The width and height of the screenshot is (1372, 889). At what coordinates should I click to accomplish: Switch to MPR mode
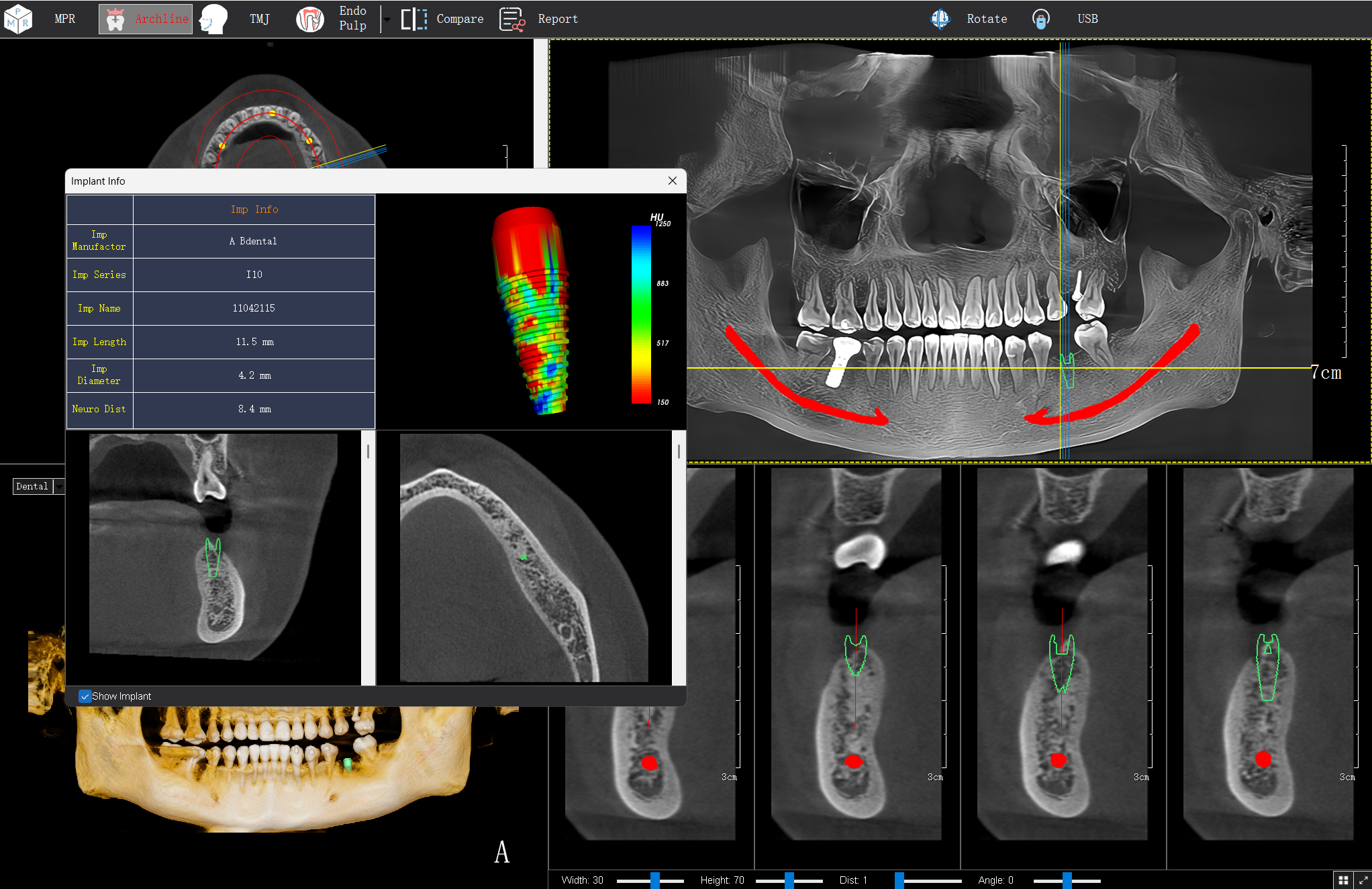click(x=64, y=19)
